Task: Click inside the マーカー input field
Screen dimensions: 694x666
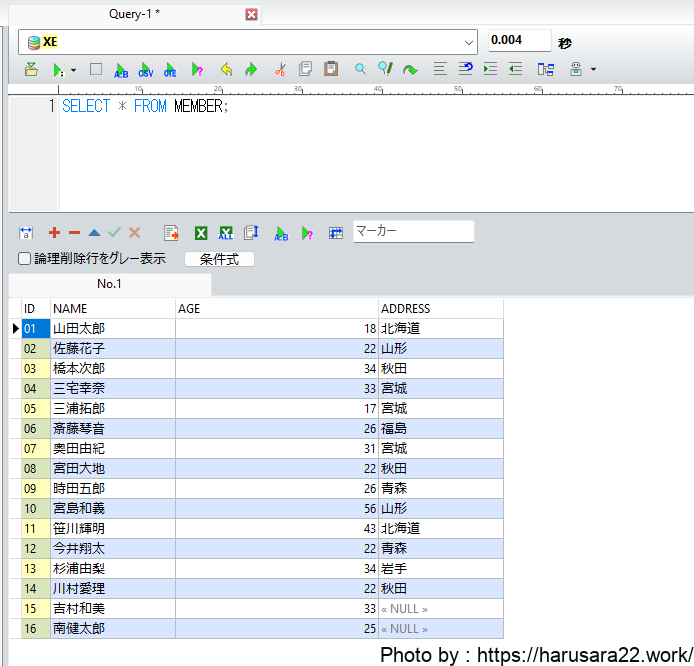Action: pyautogui.click(x=412, y=231)
